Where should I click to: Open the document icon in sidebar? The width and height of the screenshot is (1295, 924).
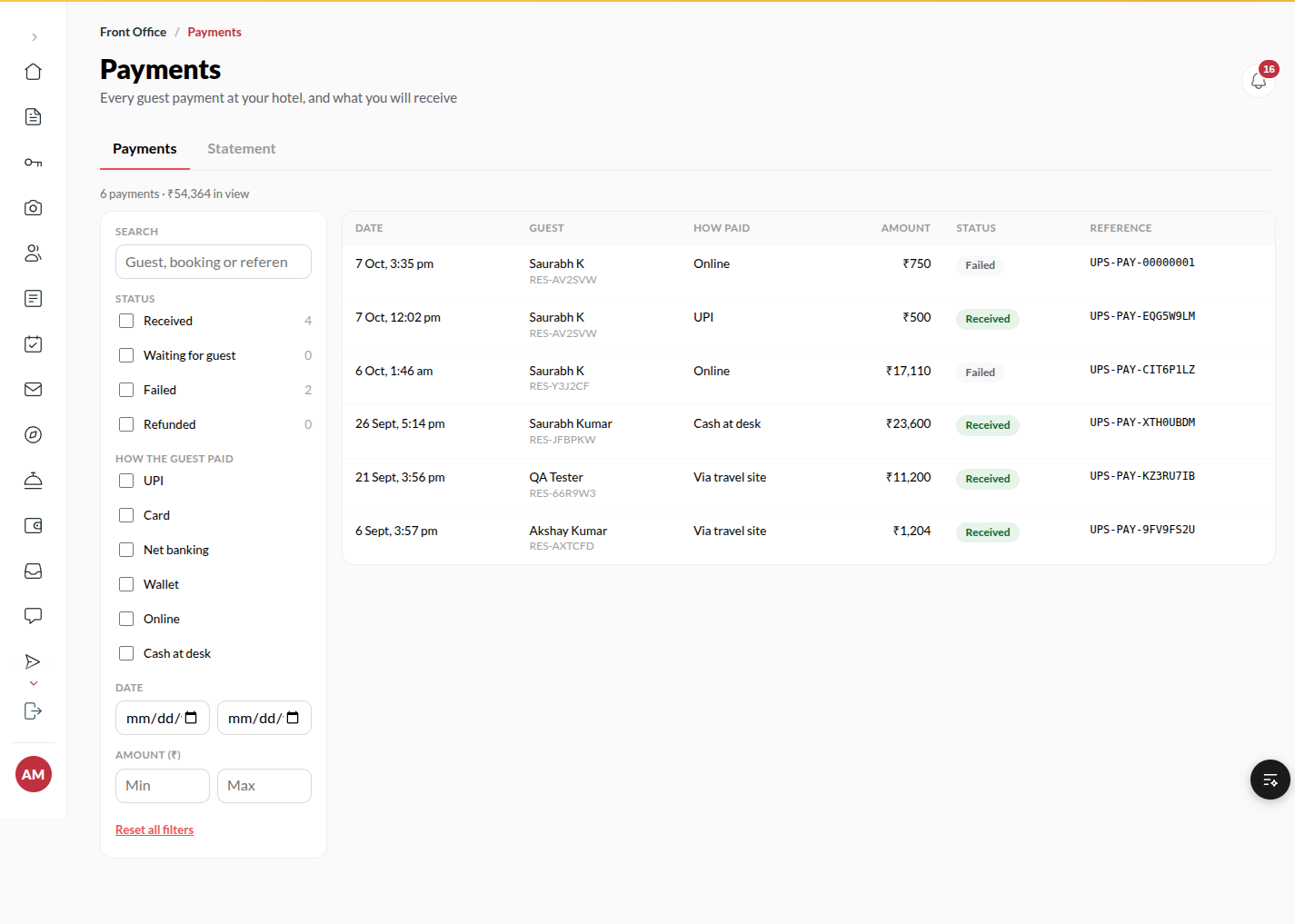click(x=34, y=117)
